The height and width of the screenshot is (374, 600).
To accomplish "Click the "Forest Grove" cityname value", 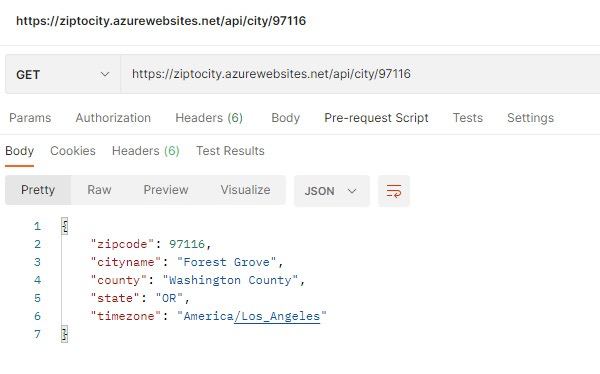I will [226, 262].
